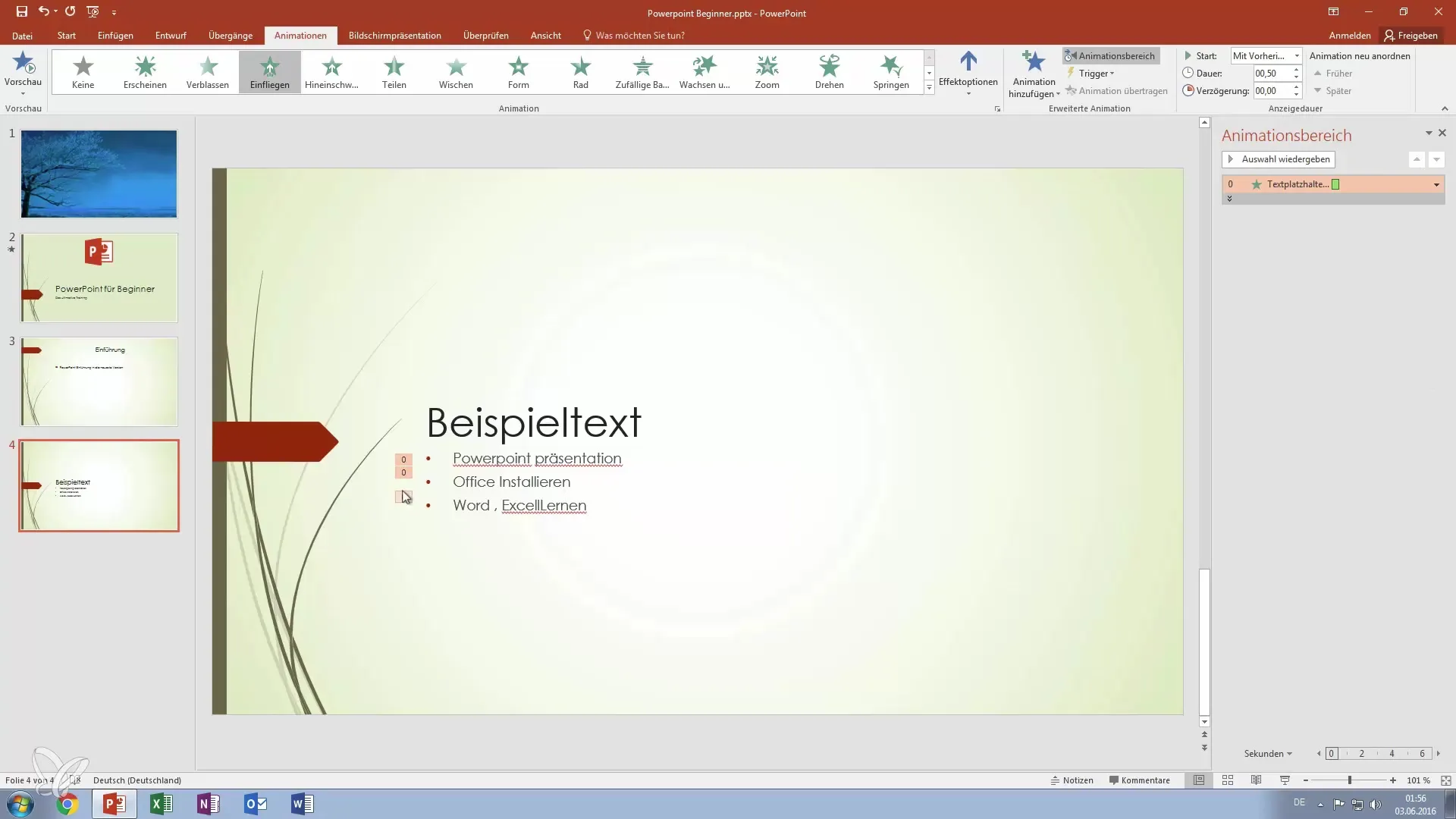Click the Vorschau preview icon
Screen dimensions: 1456x819
pyautogui.click(x=23, y=63)
